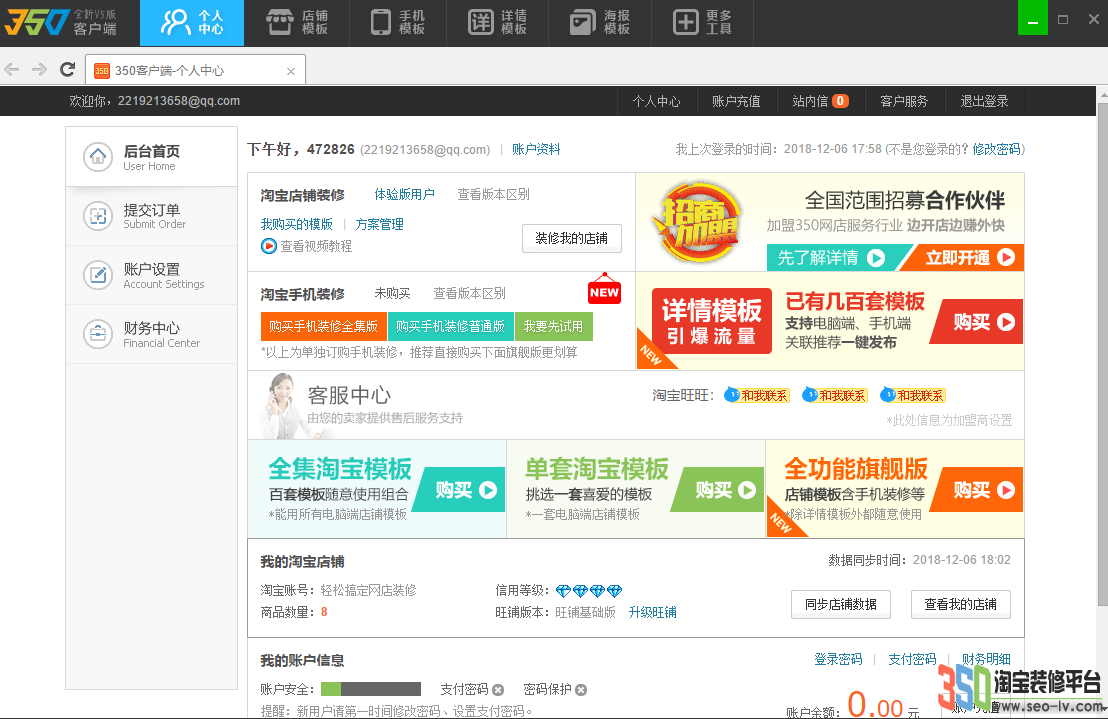Click the 同步店铺数据 button
The image size is (1108, 719).
tap(841, 604)
